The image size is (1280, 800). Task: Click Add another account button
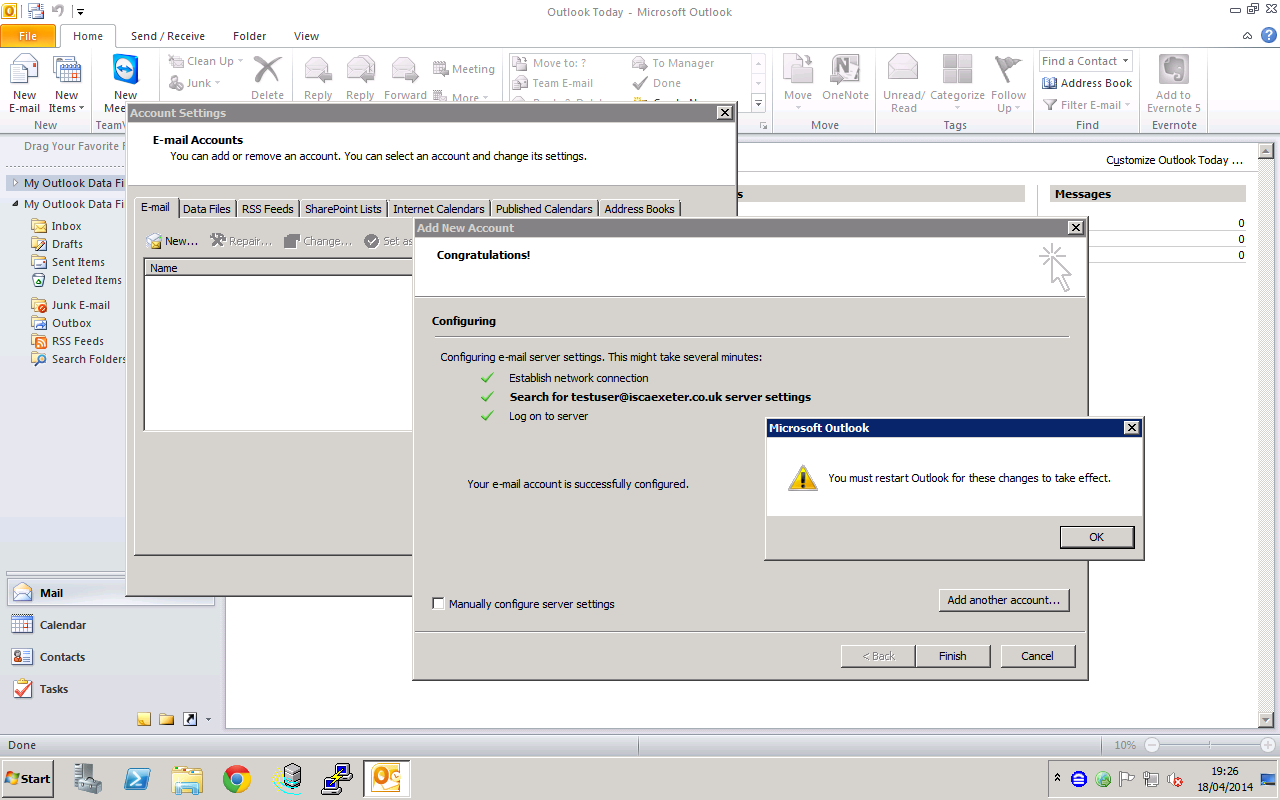(1004, 600)
